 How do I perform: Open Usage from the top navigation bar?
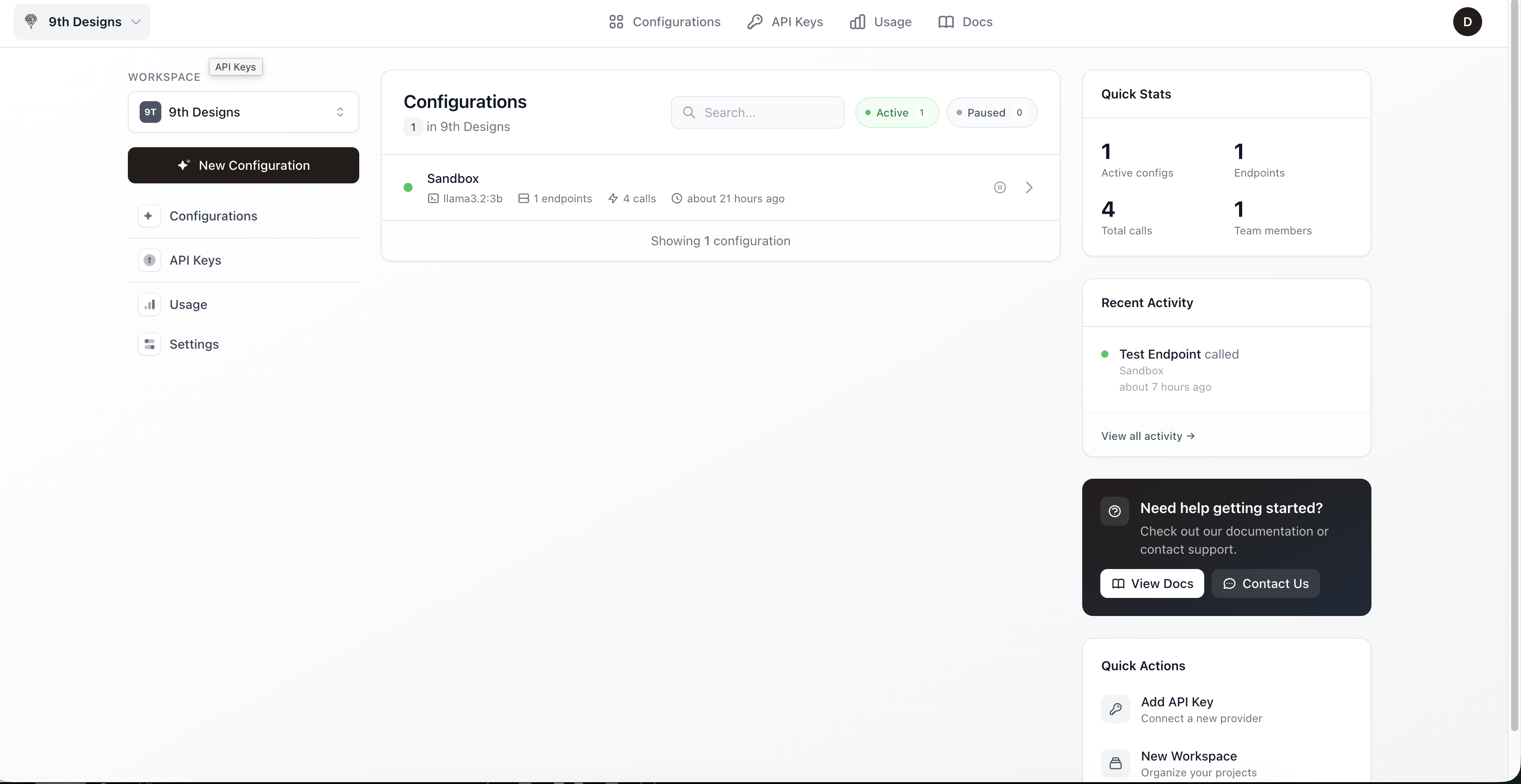[880, 22]
